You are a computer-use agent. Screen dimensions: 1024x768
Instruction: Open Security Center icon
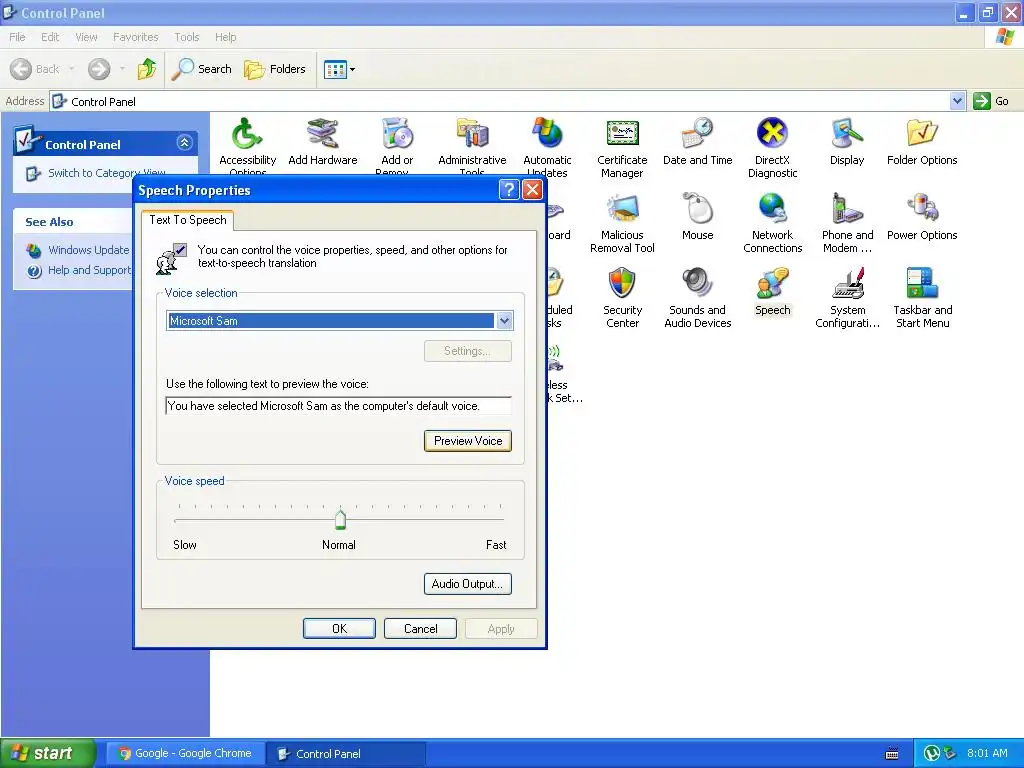[622, 283]
